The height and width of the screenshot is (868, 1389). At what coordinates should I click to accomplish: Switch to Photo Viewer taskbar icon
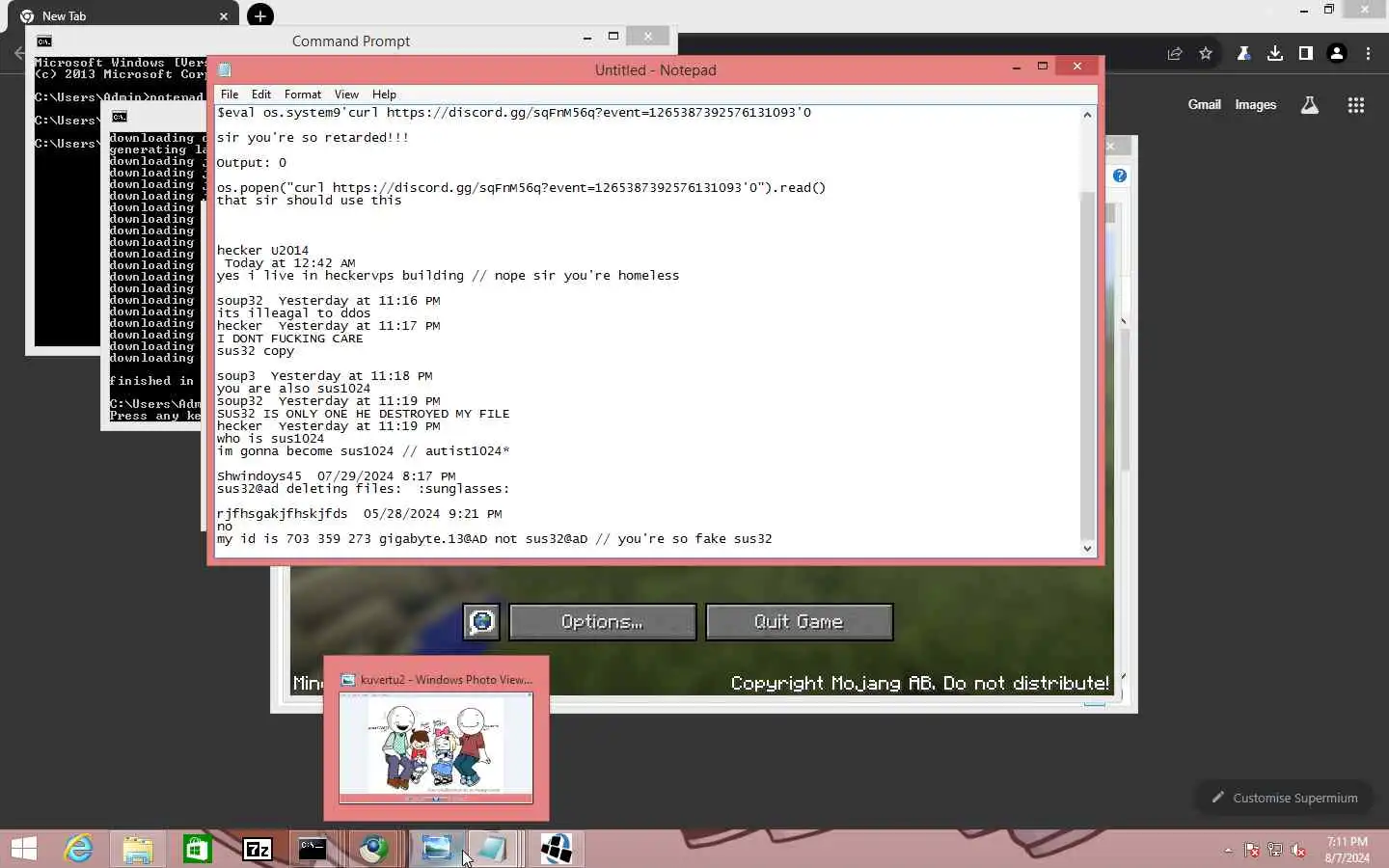tap(436, 849)
